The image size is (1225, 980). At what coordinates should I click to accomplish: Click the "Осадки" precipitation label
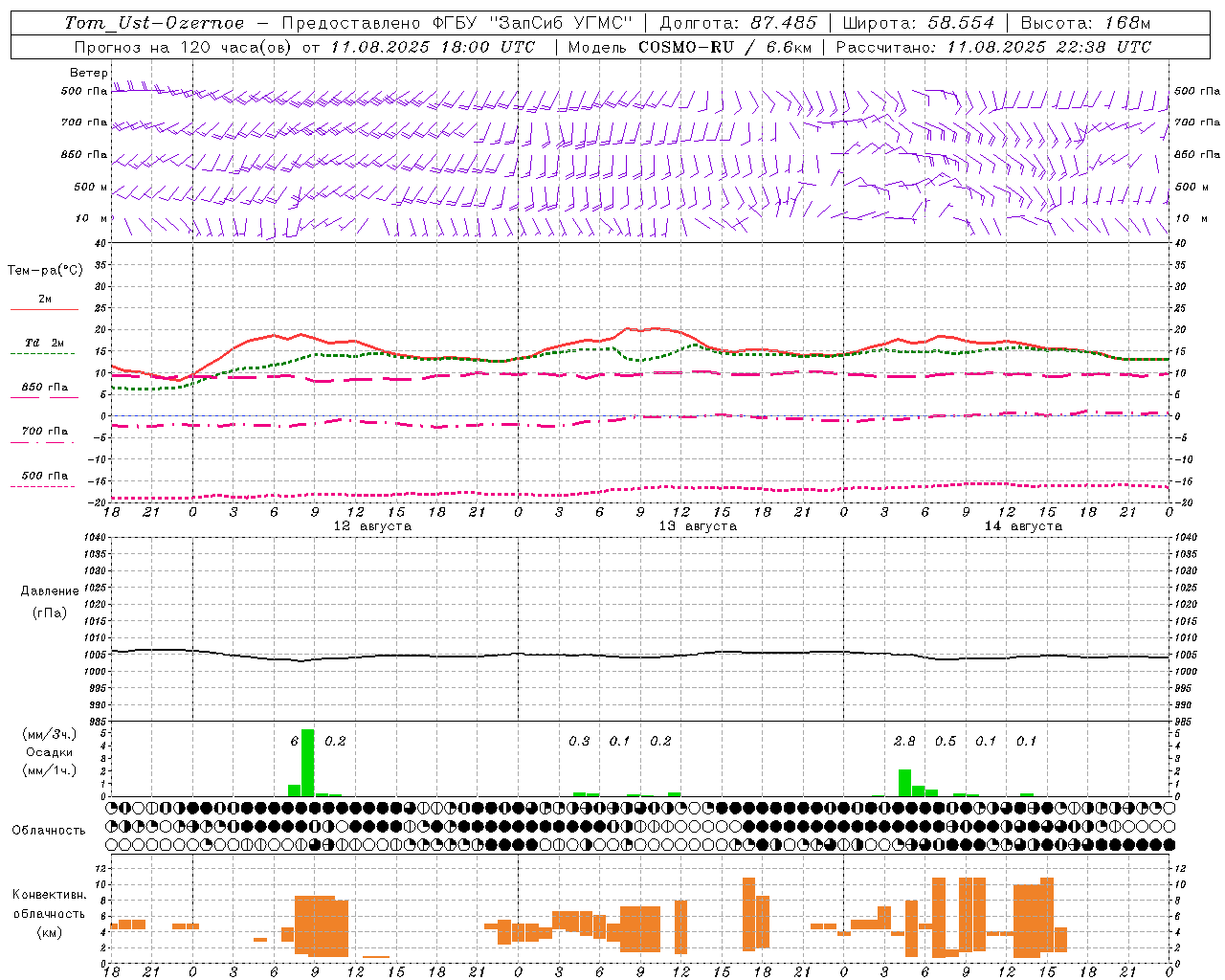50,752
